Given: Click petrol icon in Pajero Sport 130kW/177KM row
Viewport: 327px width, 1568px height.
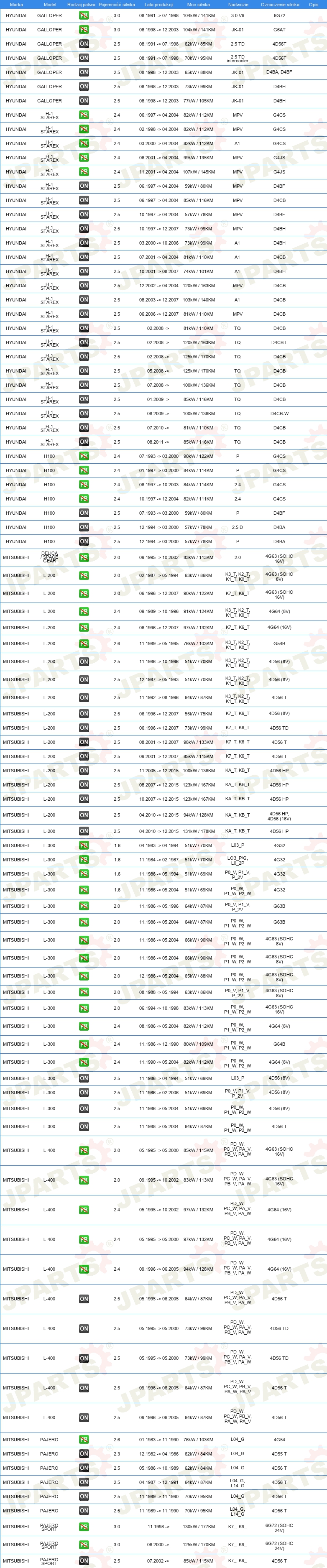Looking at the screenshot, I should tap(84, 1527).
